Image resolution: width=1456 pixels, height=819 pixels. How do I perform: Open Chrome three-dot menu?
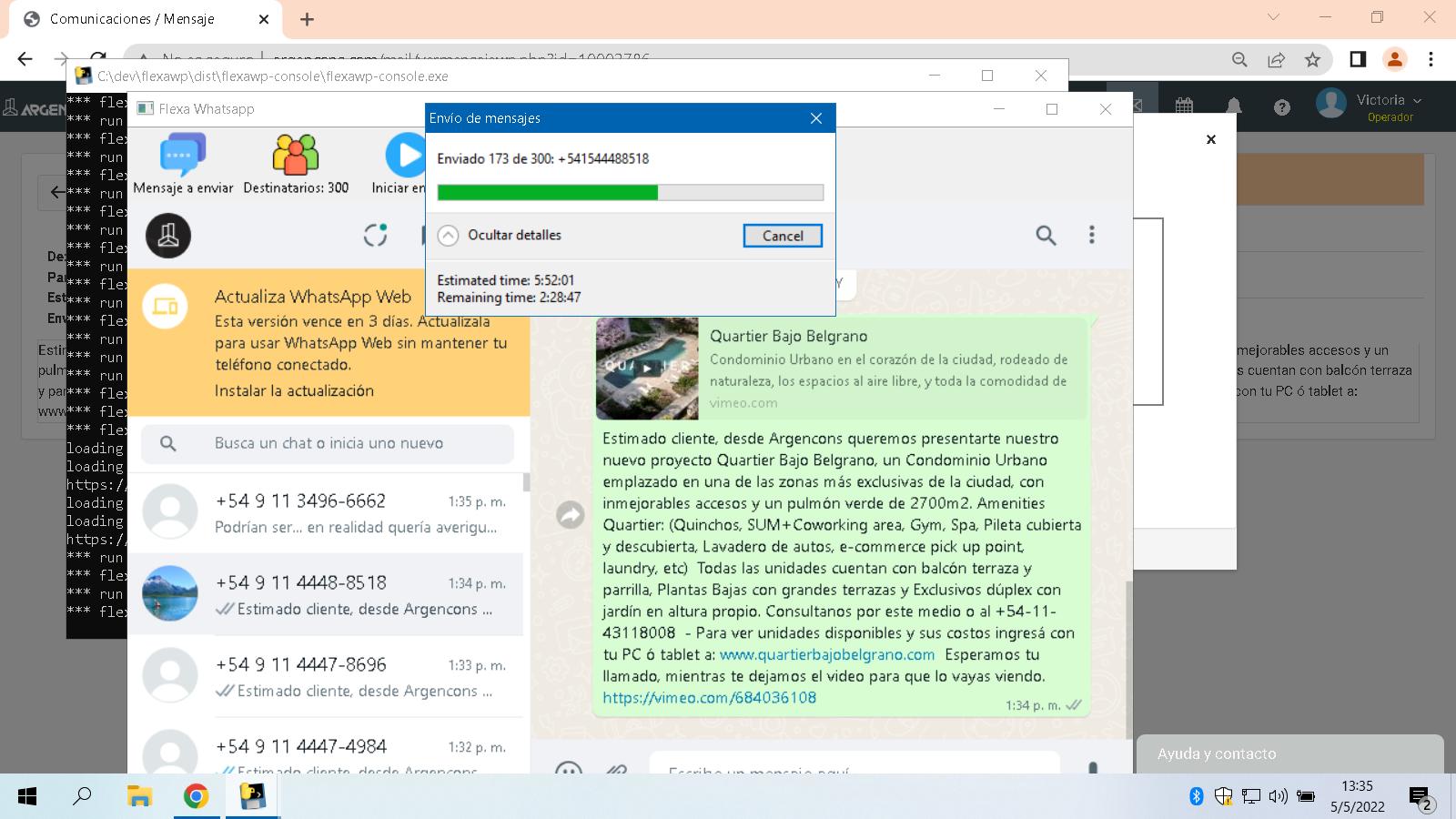(1431, 59)
